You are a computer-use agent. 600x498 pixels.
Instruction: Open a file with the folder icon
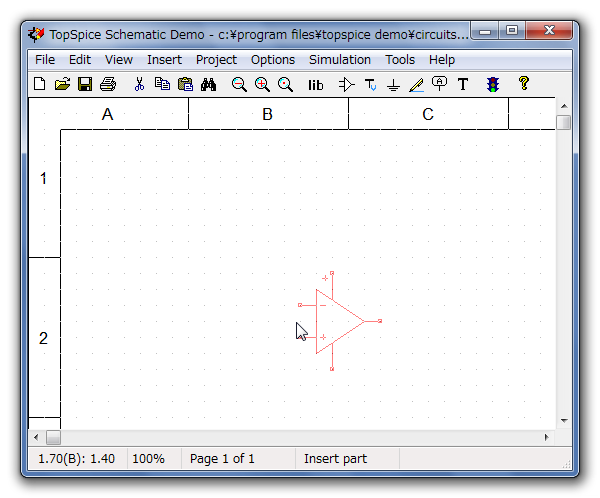62,84
